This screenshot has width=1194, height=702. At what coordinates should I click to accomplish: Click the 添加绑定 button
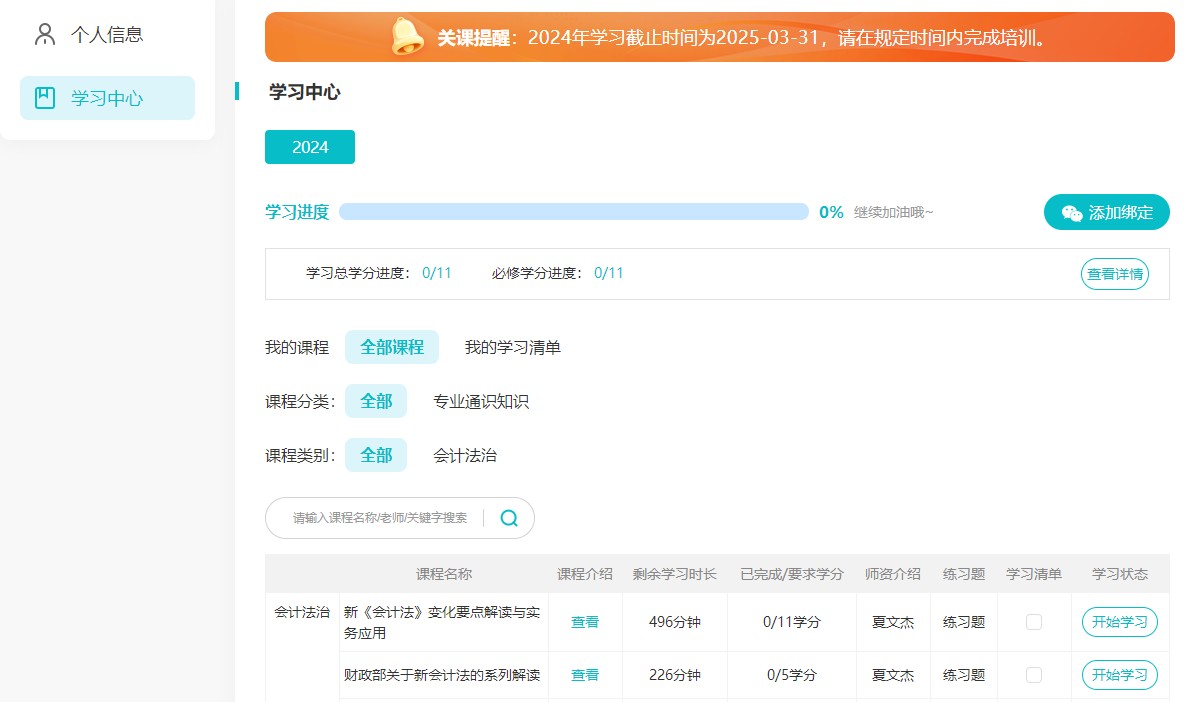[1106, 212]
